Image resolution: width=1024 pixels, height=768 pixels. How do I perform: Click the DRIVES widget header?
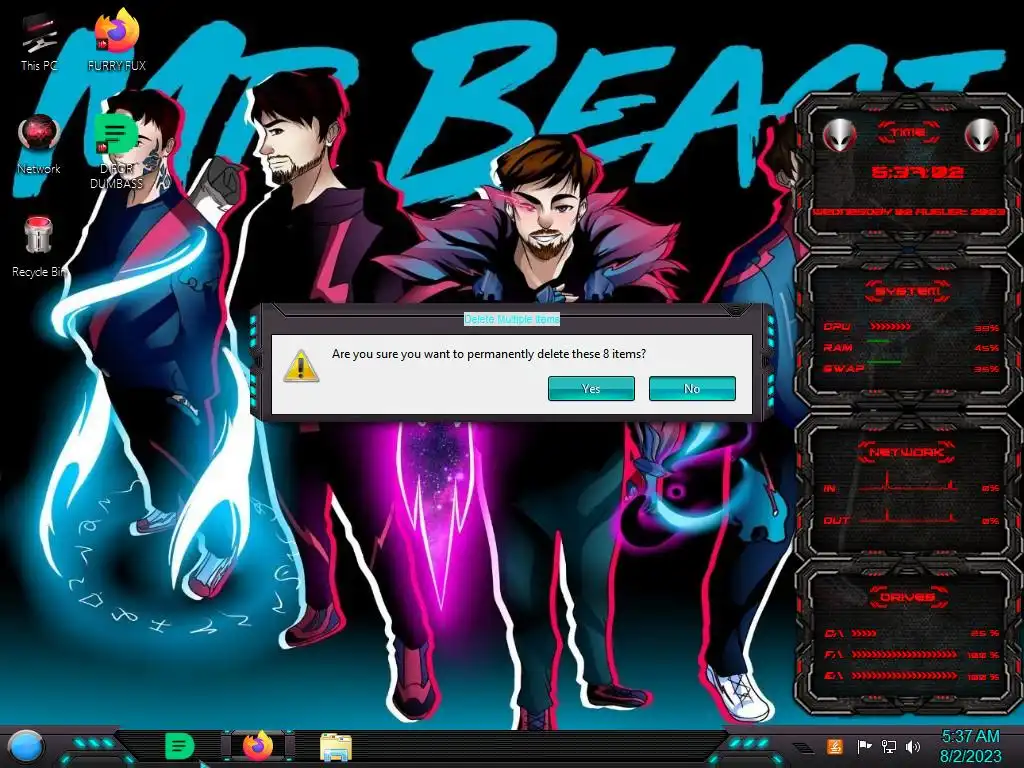(907, 598)
